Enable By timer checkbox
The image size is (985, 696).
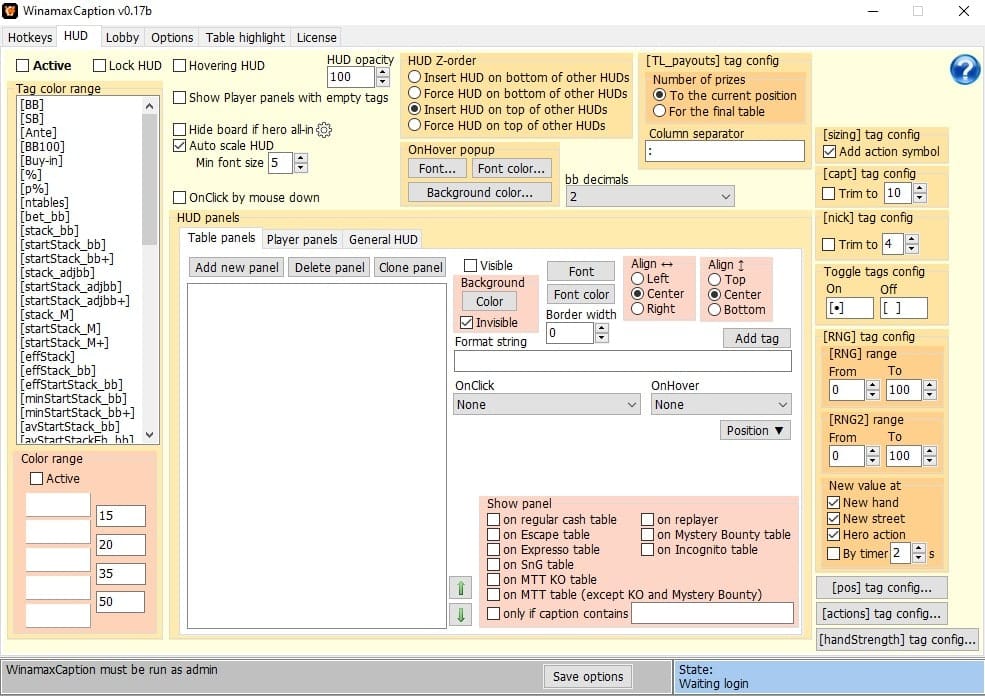coord(834,554)
